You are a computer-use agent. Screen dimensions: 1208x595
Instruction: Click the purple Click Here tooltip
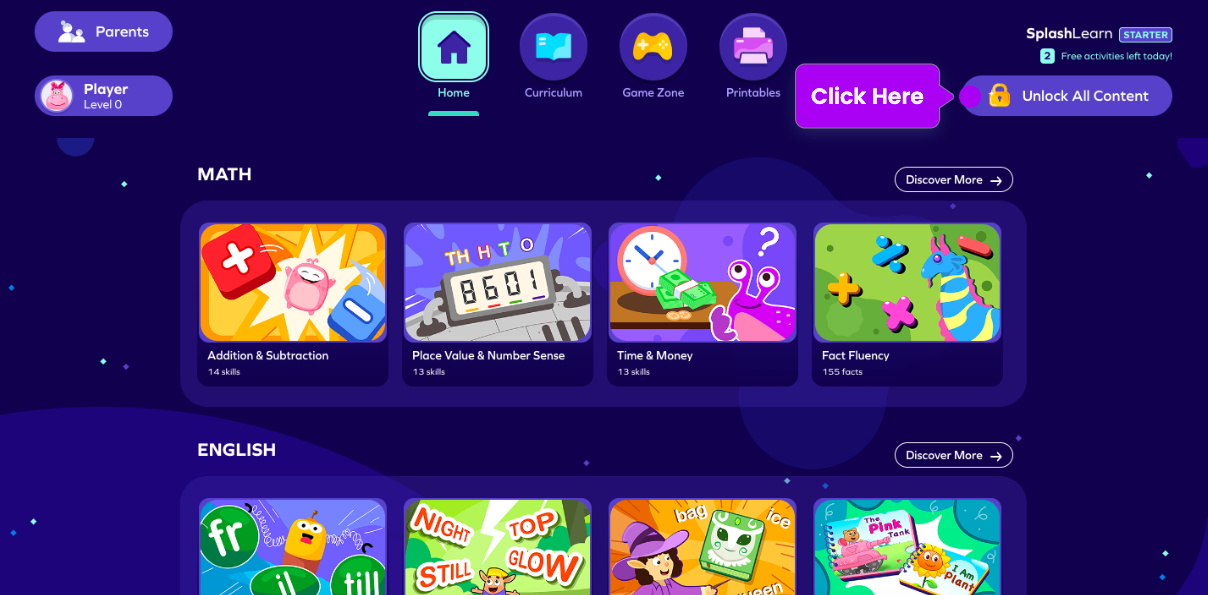[867, 96]
